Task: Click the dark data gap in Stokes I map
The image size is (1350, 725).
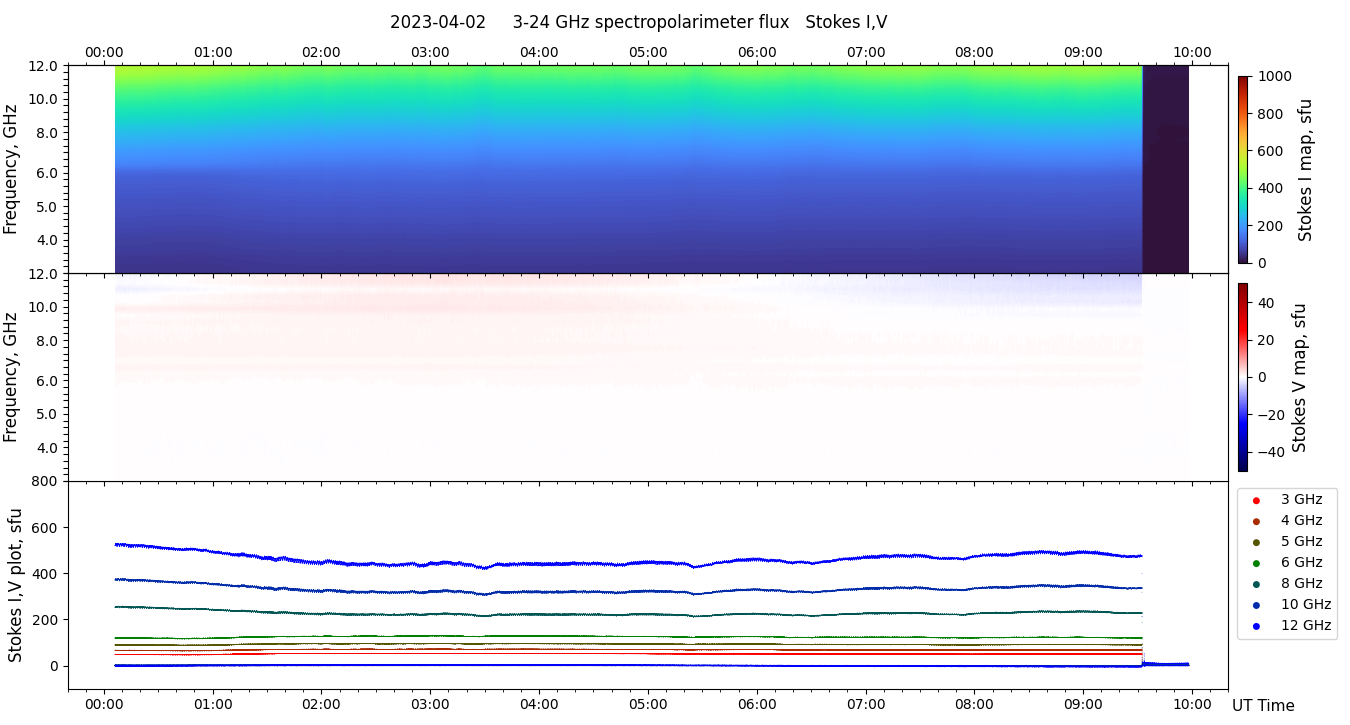Action: [1165, 170]
